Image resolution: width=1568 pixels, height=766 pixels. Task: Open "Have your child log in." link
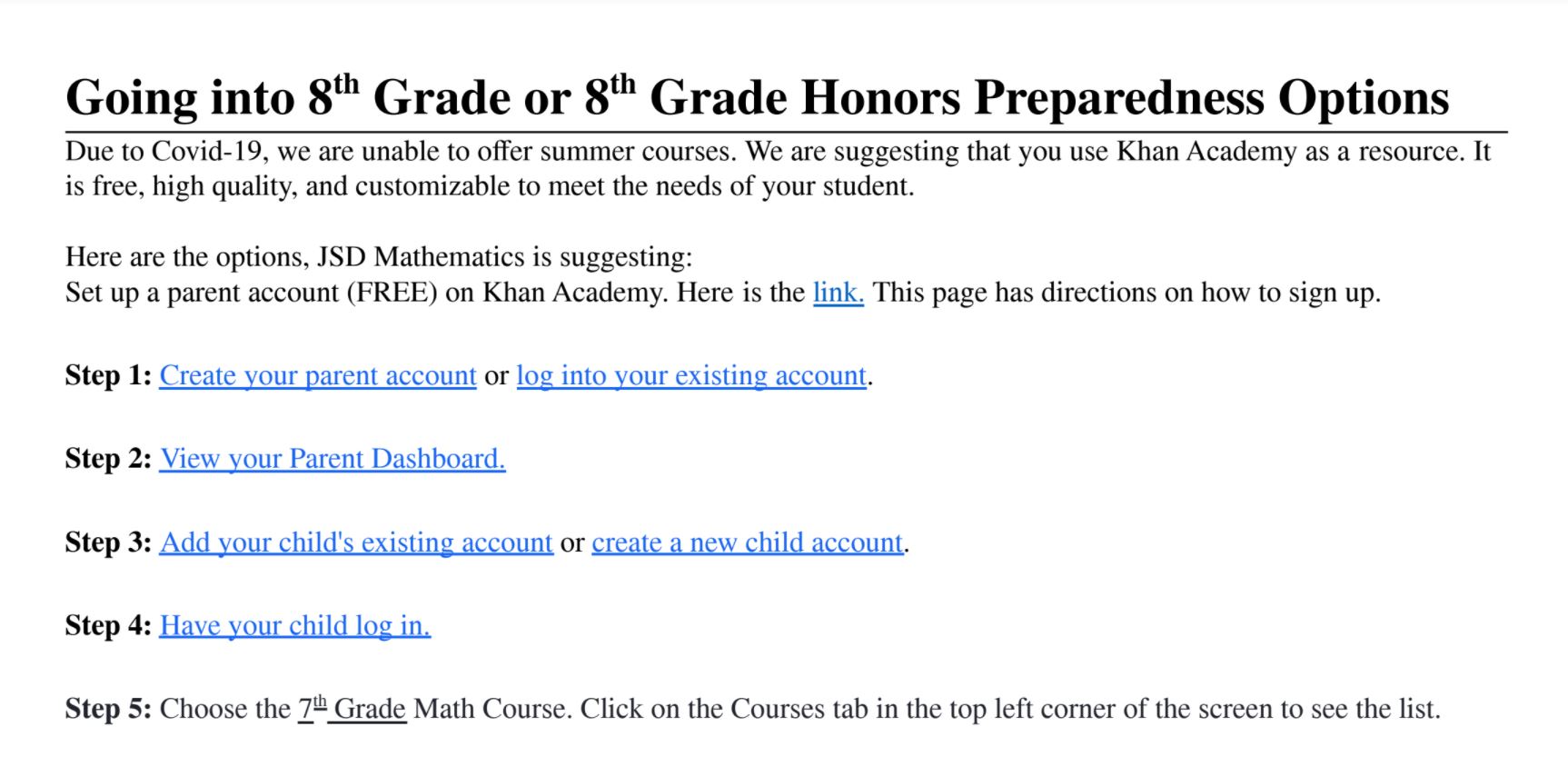(295, 625)
